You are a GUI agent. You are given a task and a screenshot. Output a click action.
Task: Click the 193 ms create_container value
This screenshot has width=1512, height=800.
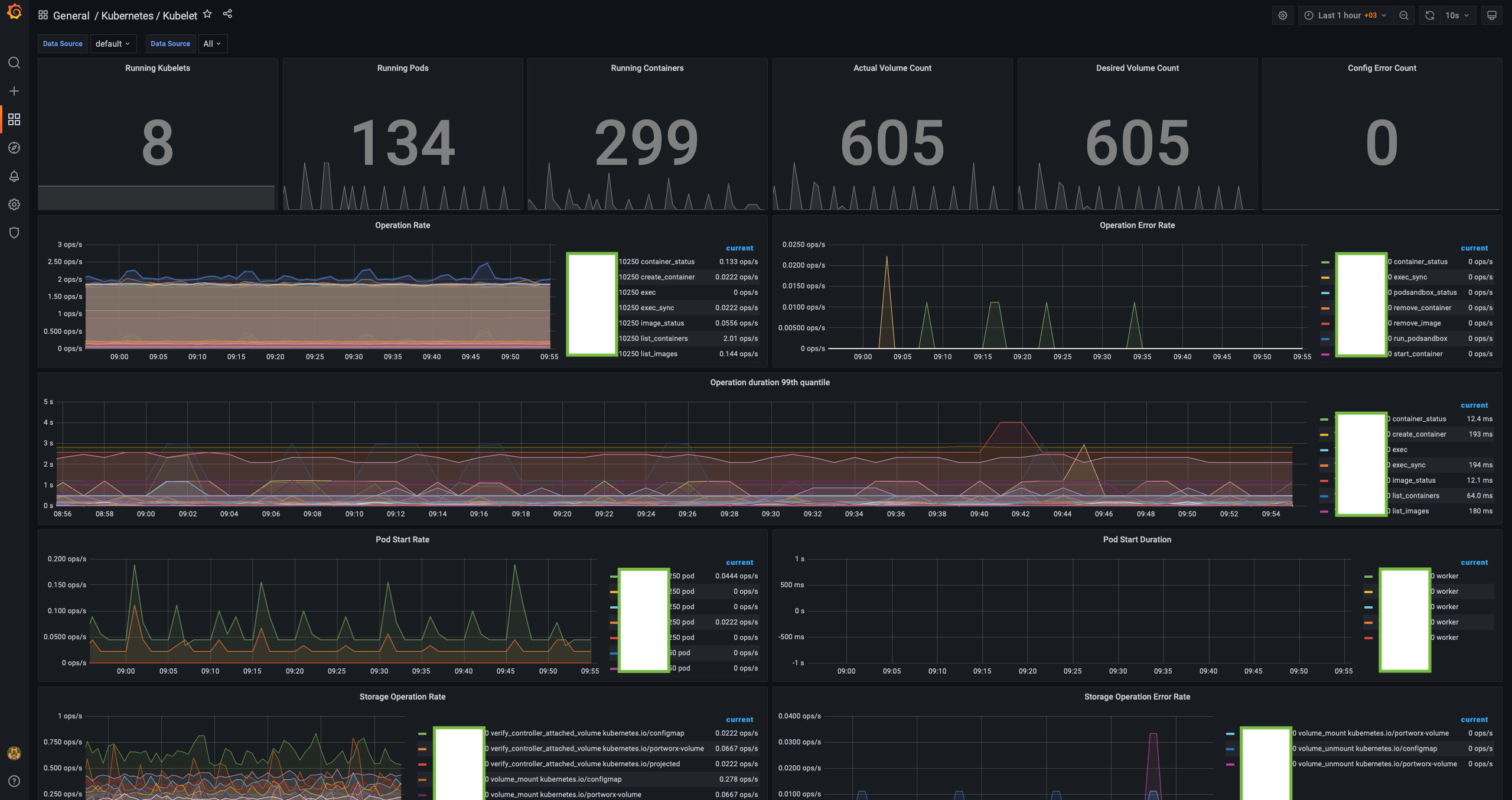pos(1480,434)
